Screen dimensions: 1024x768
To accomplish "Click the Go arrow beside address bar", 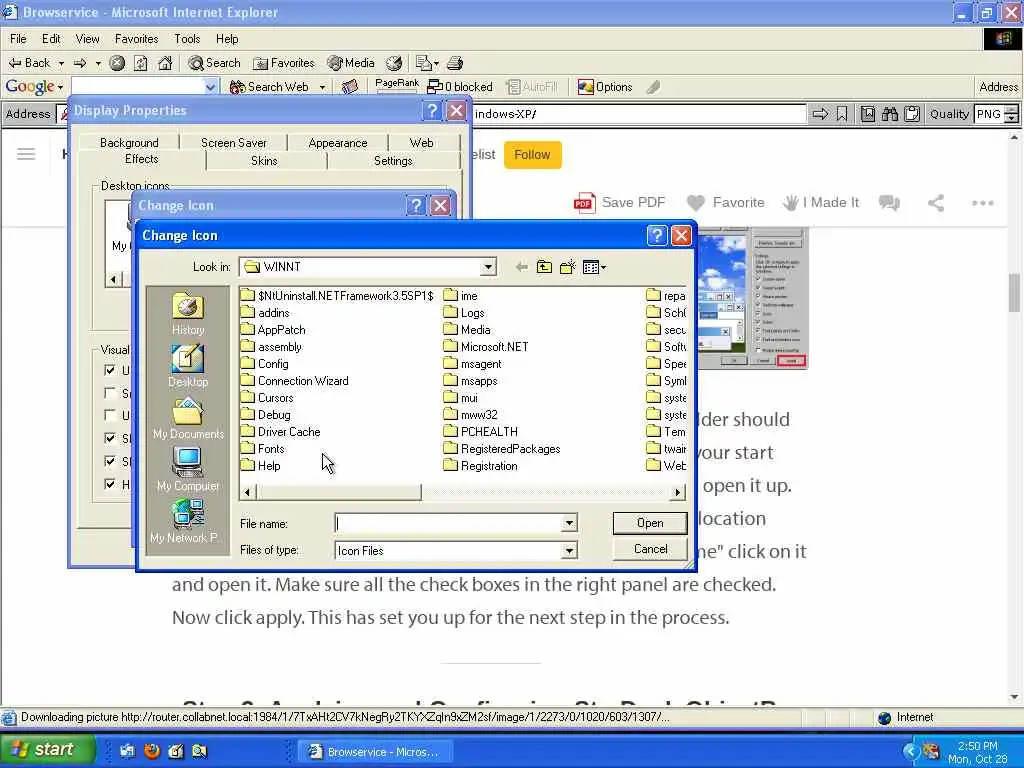I will (820, 114).
